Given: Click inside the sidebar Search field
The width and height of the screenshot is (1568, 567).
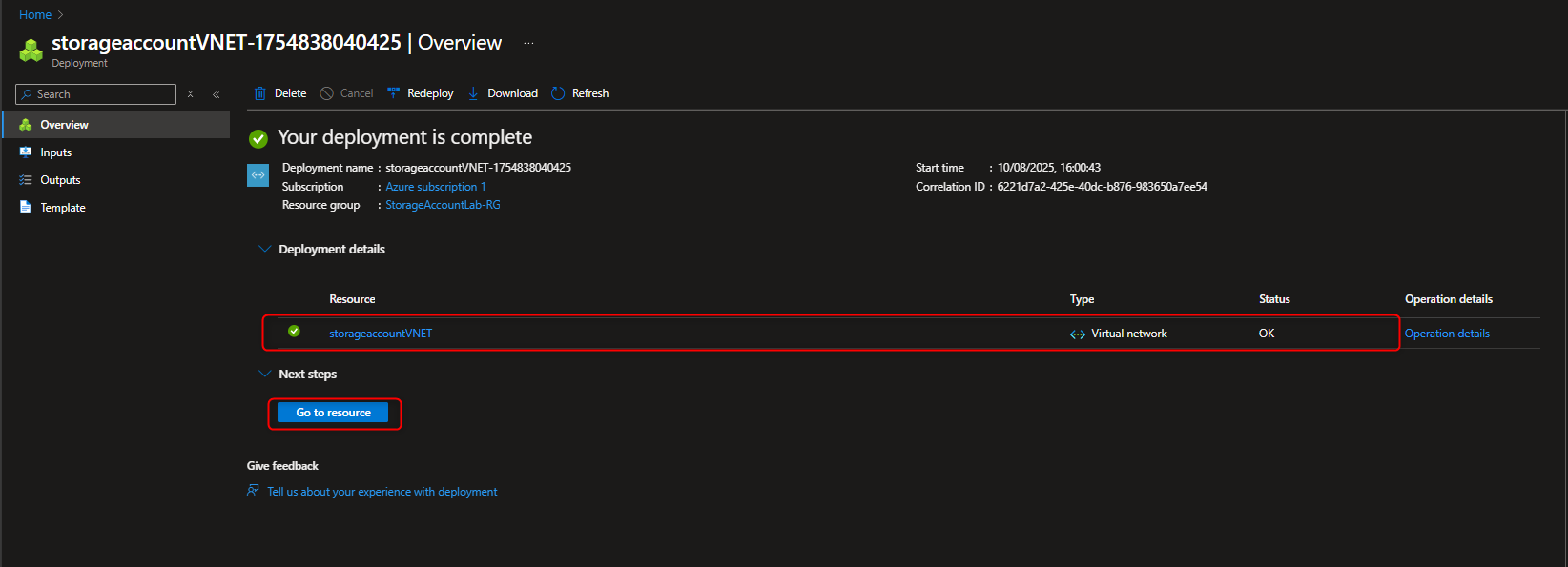Looking at the screenshot, I should click(95, 94).
